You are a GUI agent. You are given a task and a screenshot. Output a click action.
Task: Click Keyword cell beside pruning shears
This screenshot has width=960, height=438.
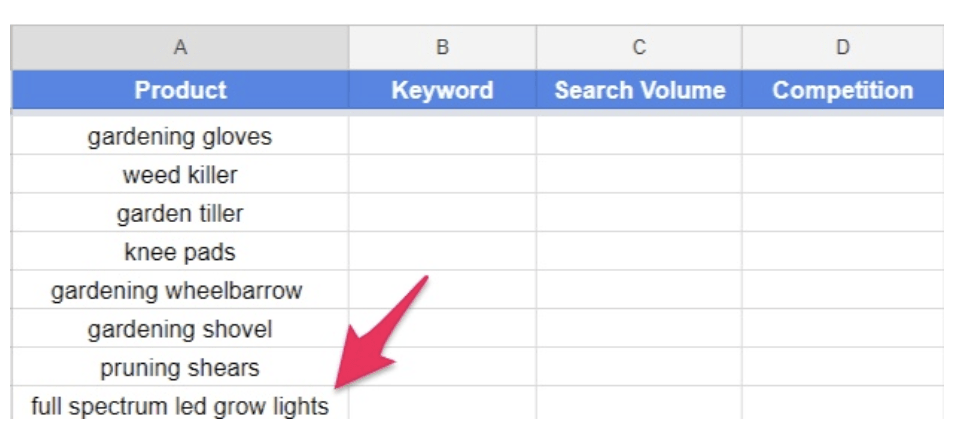442,368
